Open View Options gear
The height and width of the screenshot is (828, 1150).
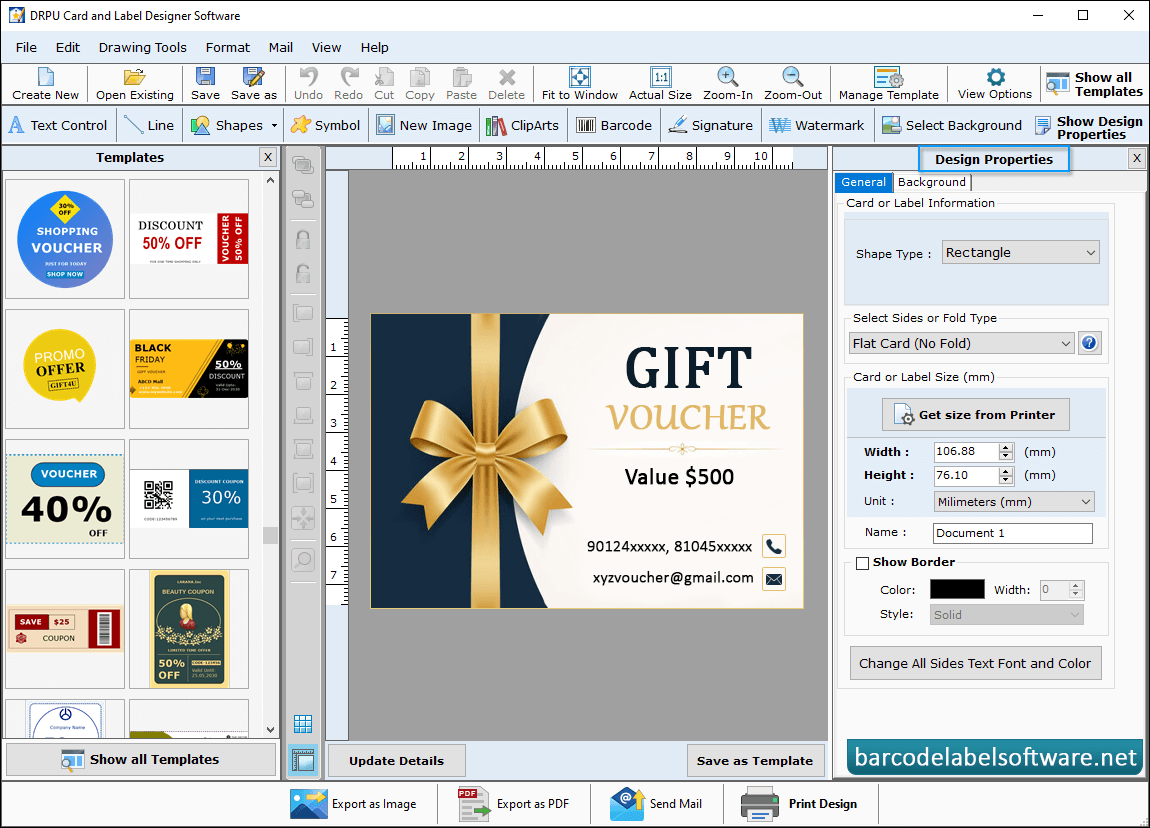click(x=995, y=84)
